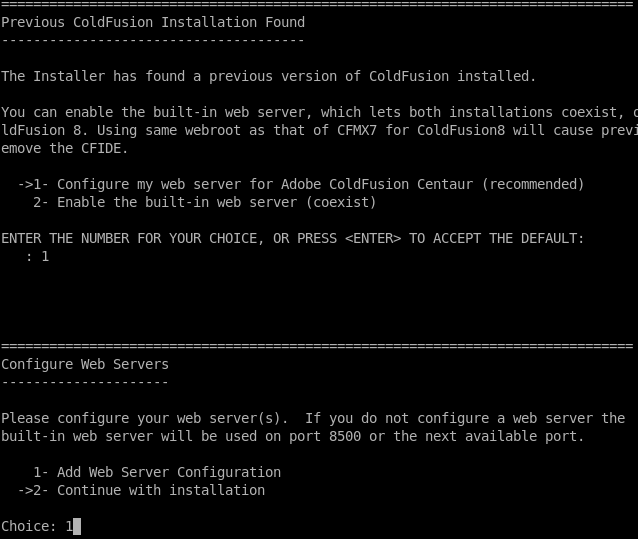Click the 'ENTER THE NUMBER FOR YOUR CHOICE' prompt line
This screenshot has width=638, height=539.
coord(293,238)
